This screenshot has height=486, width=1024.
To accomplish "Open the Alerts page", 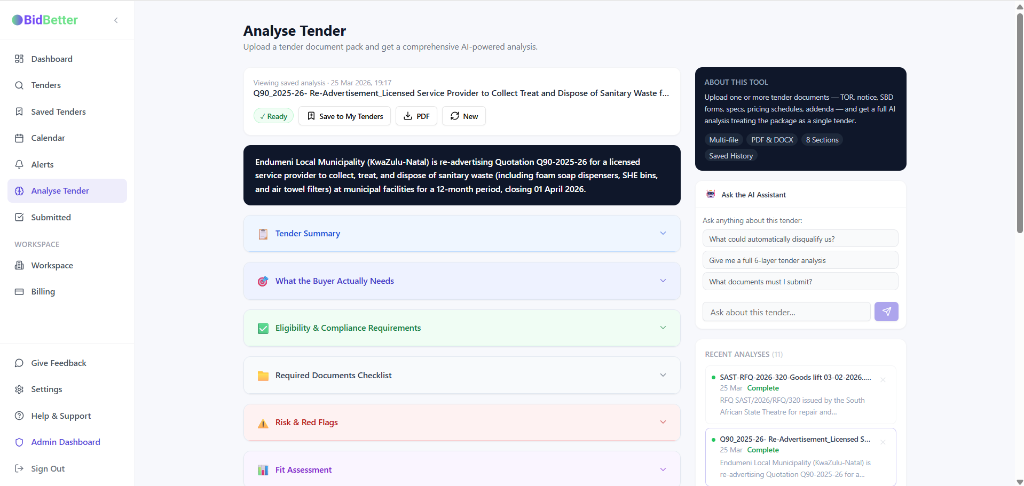I will point(67,165).
